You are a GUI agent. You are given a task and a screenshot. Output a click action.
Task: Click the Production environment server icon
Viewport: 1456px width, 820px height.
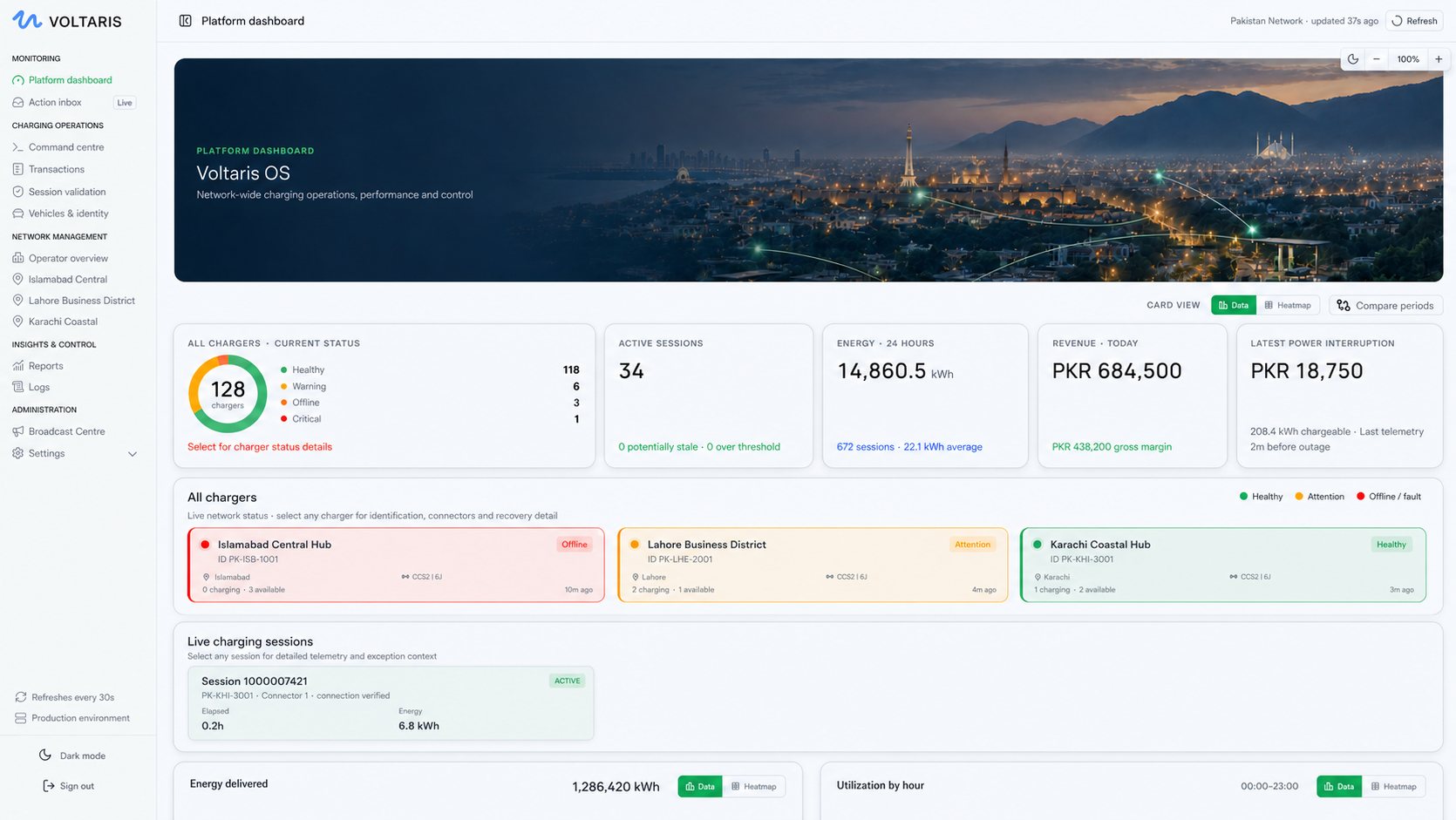click(21, 718)
